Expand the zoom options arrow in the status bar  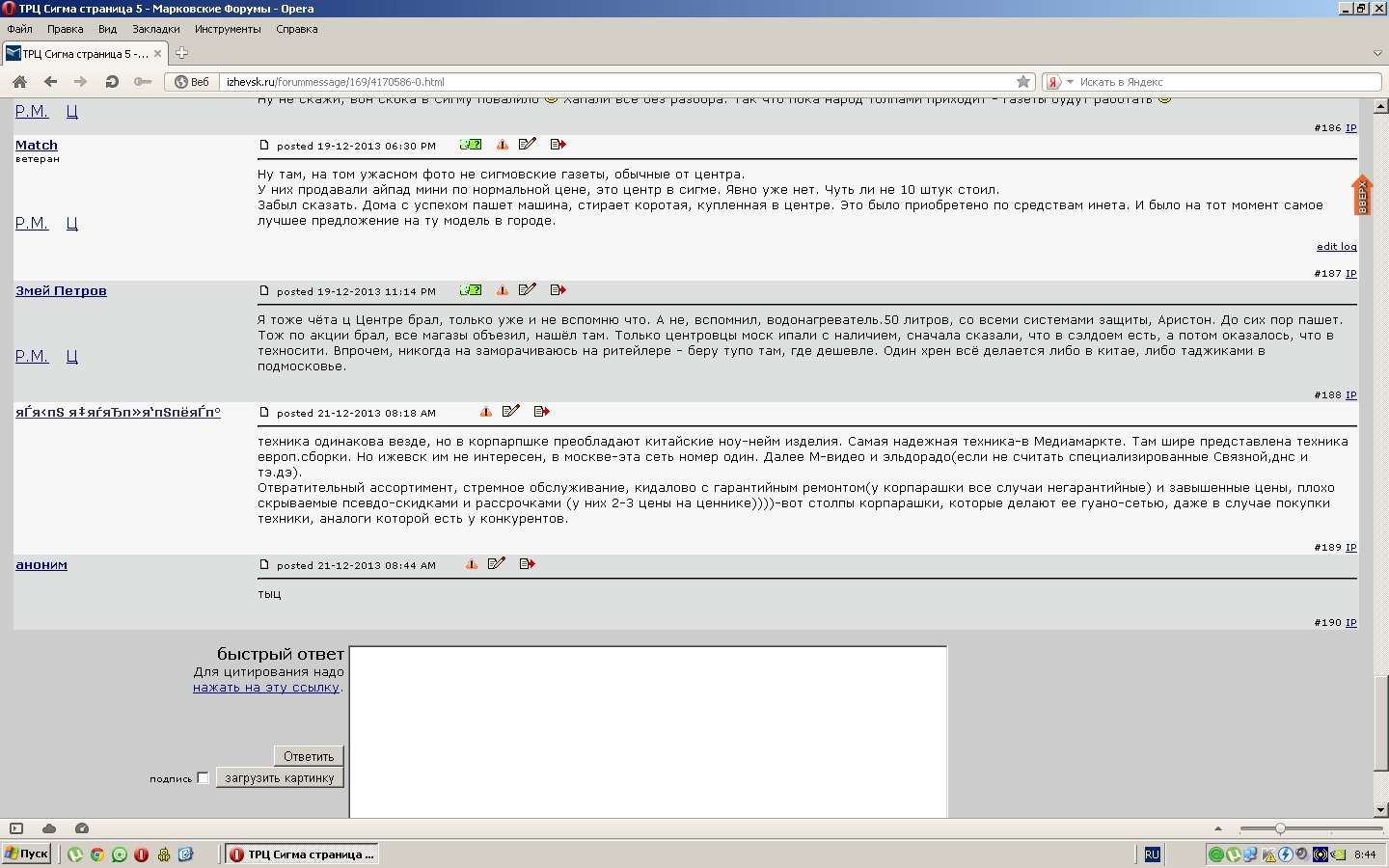pyautogui.click(x=1218, y=828)
